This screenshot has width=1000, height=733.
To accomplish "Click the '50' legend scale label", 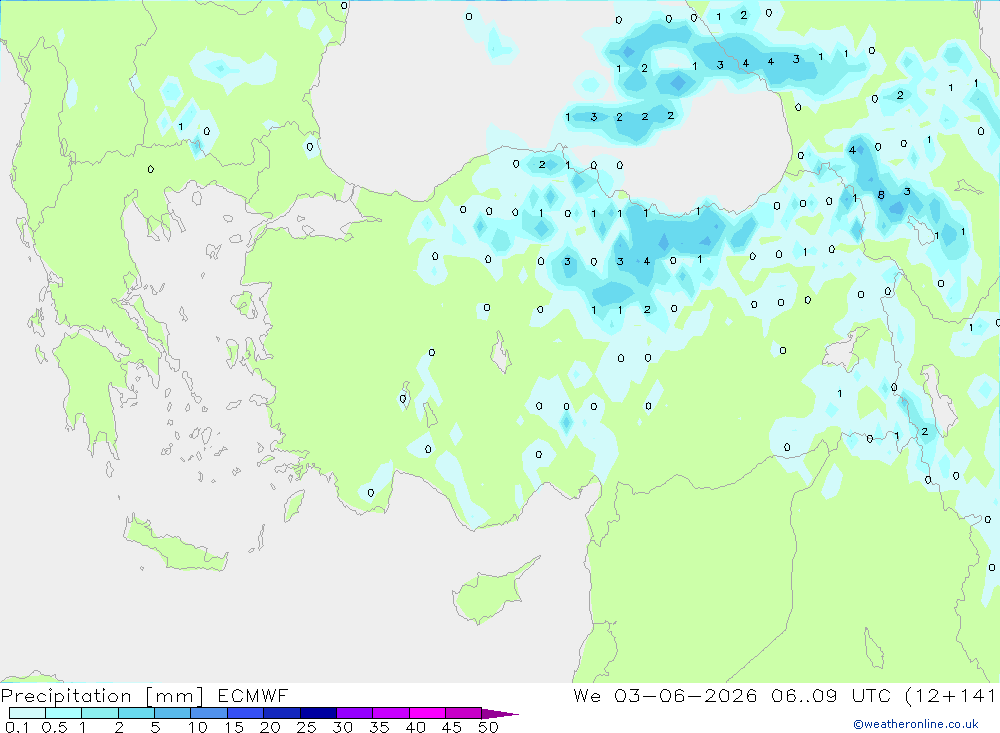I will click(488, 727).
